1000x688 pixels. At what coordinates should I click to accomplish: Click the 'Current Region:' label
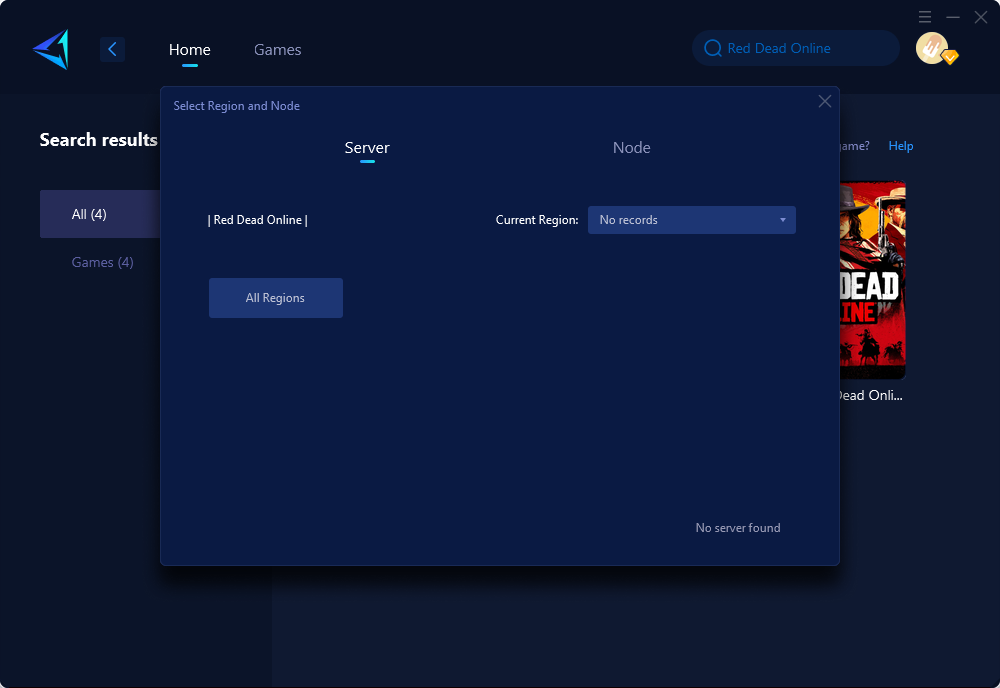[537, 220]
